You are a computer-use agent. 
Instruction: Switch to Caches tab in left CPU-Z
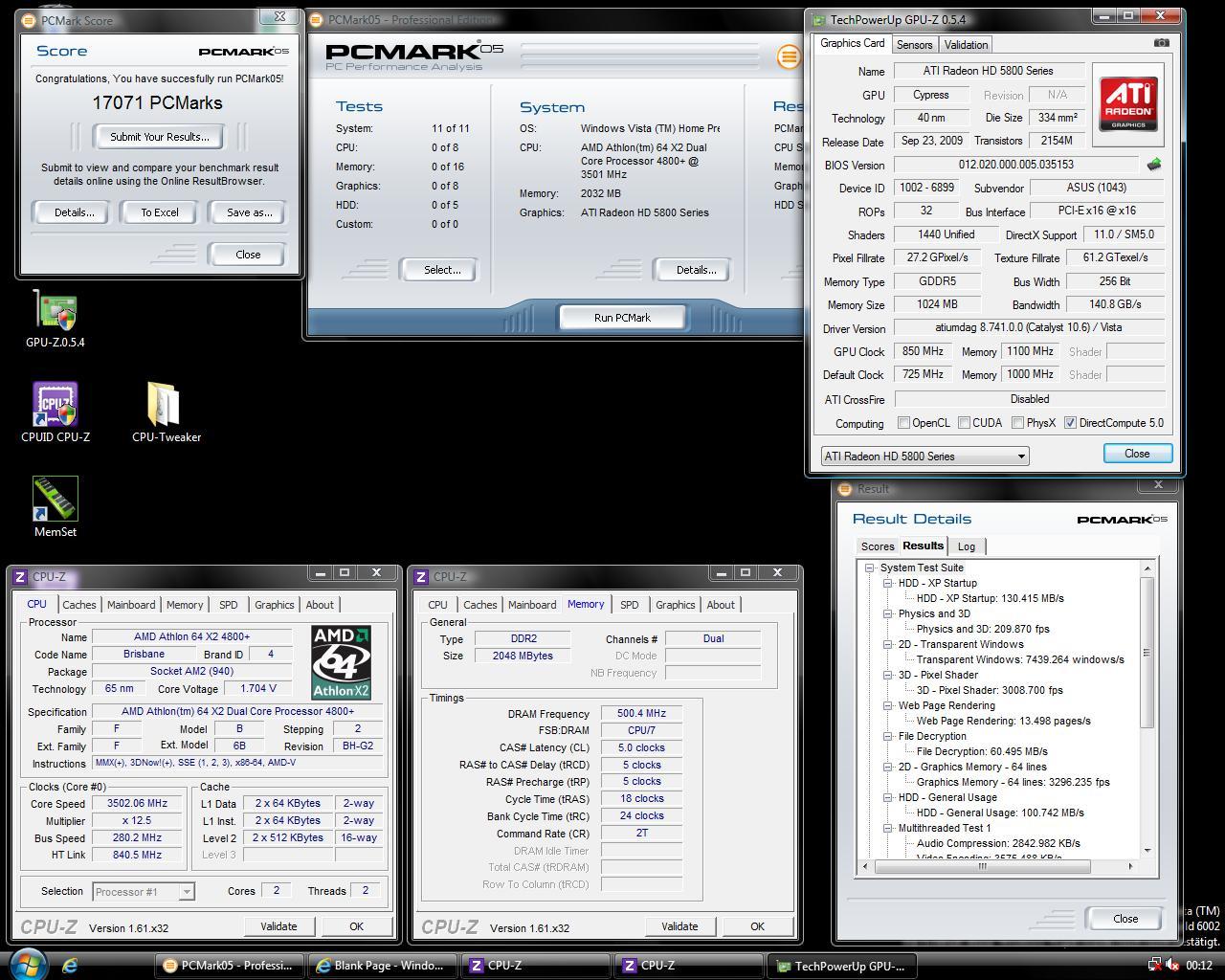[79, 605]
